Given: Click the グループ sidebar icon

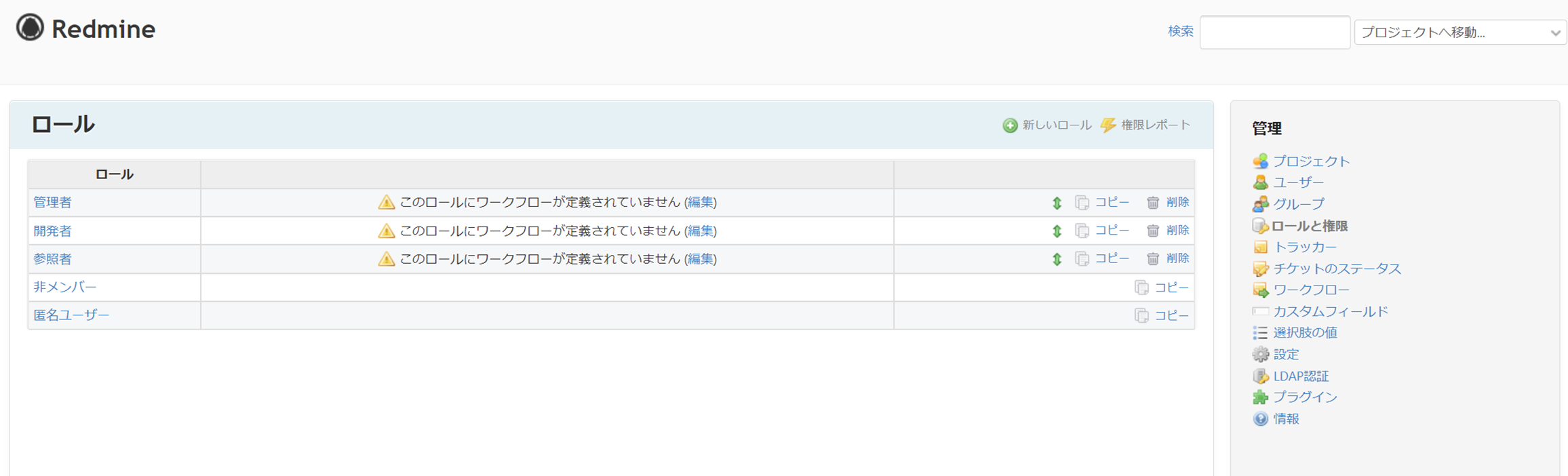Looking at the screenshot, I should pyautogui.click(x=1260, y=204).
